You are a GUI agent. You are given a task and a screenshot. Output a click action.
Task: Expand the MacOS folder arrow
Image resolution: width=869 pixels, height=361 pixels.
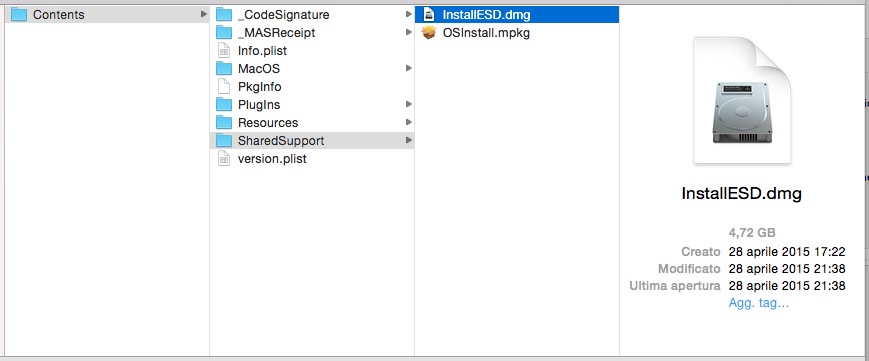[x=408, y=68]
